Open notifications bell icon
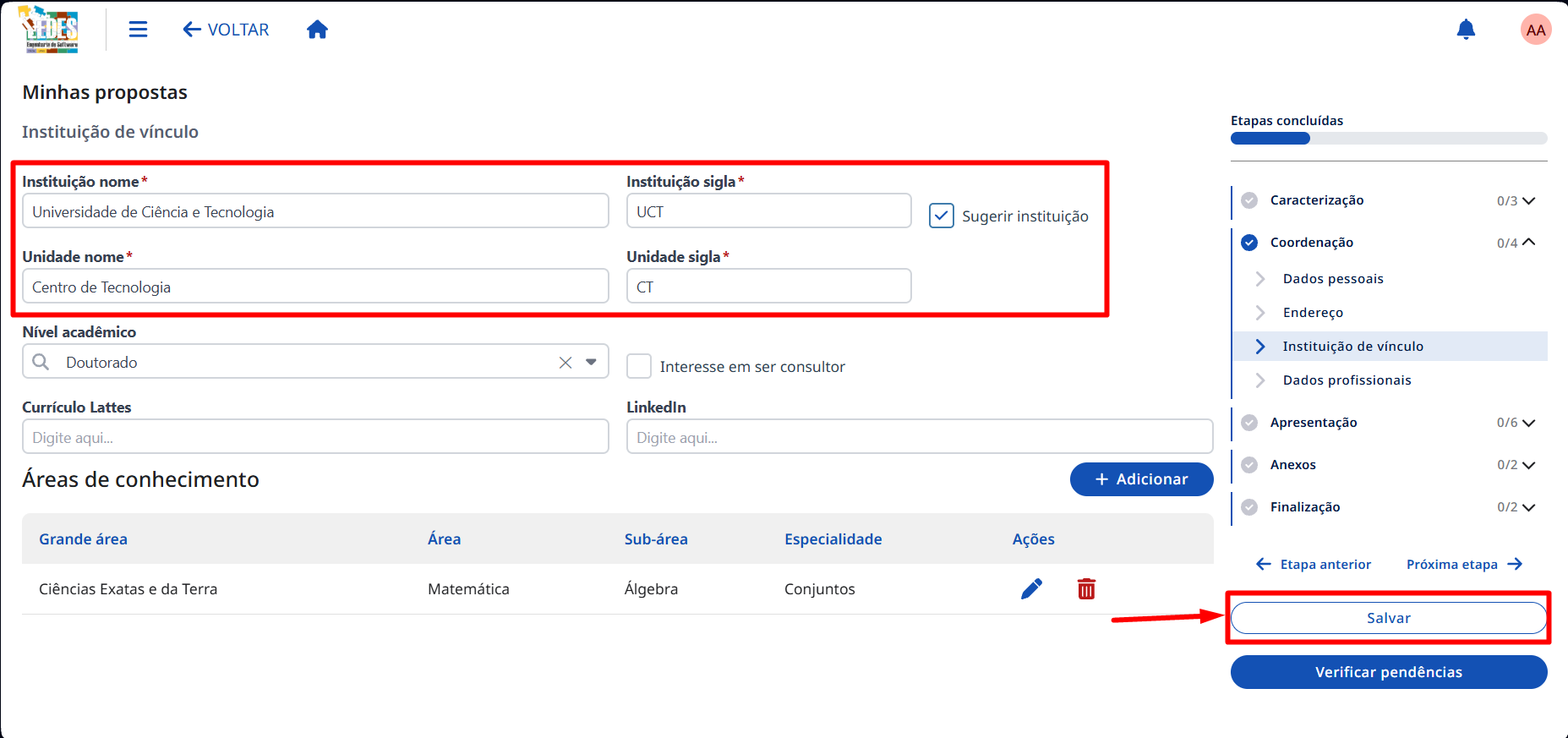1568x738 pixels. pyautogui.click(x=1466, y=30)
